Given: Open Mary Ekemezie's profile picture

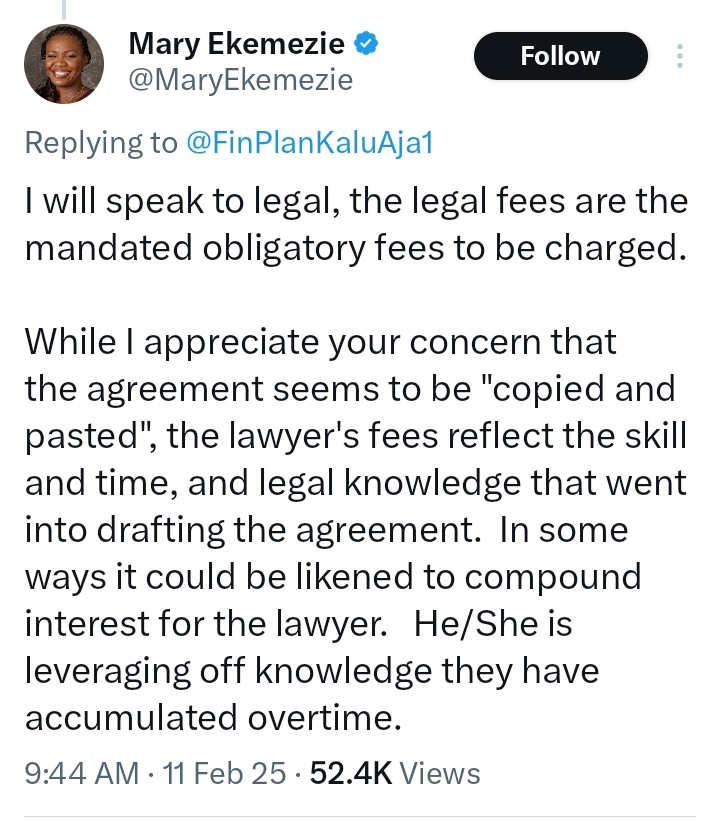Looking at the screenshot, I should pos(63,63).
